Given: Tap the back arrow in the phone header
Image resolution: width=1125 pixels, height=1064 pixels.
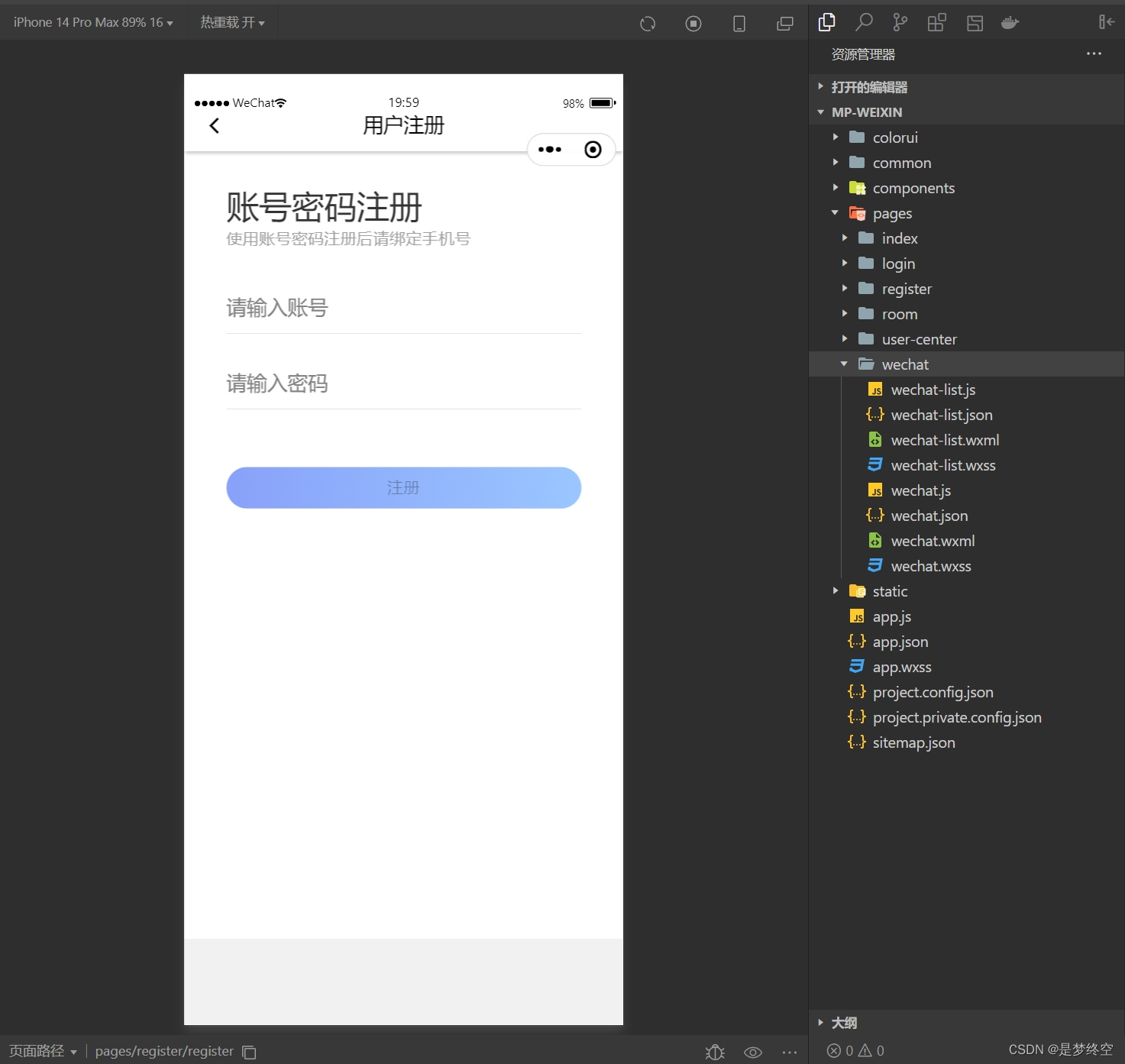Looking at the screenshot, I should [x=215, y=125].
